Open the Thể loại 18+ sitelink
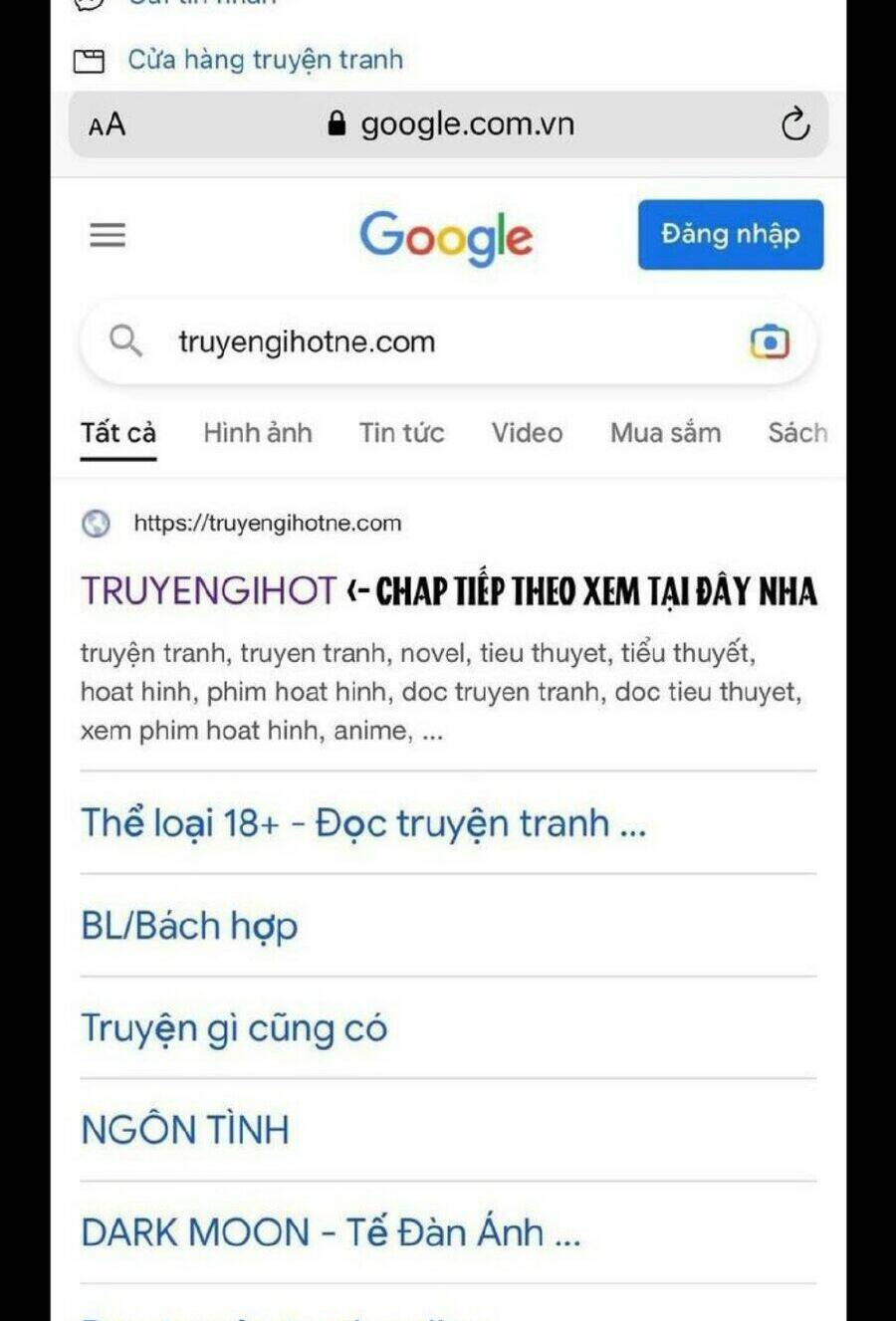This screenshot has width=896, height=1321. click(x=363, y=824)
